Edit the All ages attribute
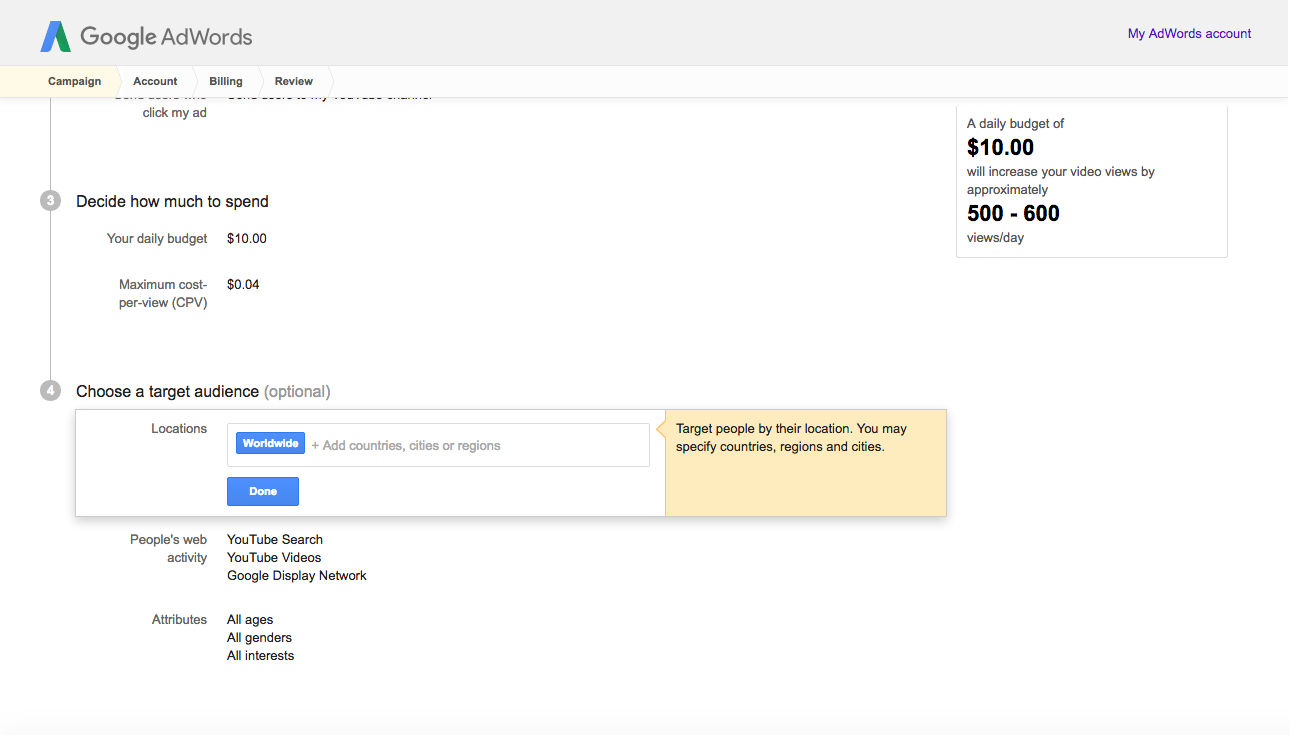Image resolution: width=1290 pixels, height=735 pixels. [250, 620]
